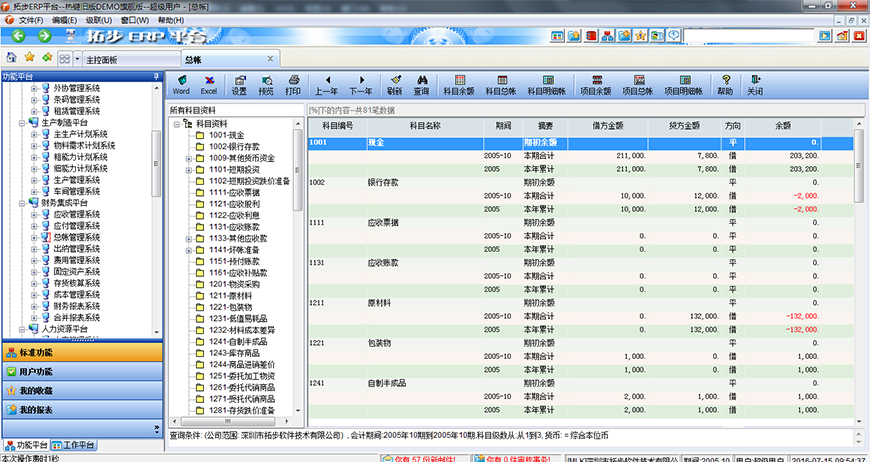Export the ledger to Word

pos(181,84)
